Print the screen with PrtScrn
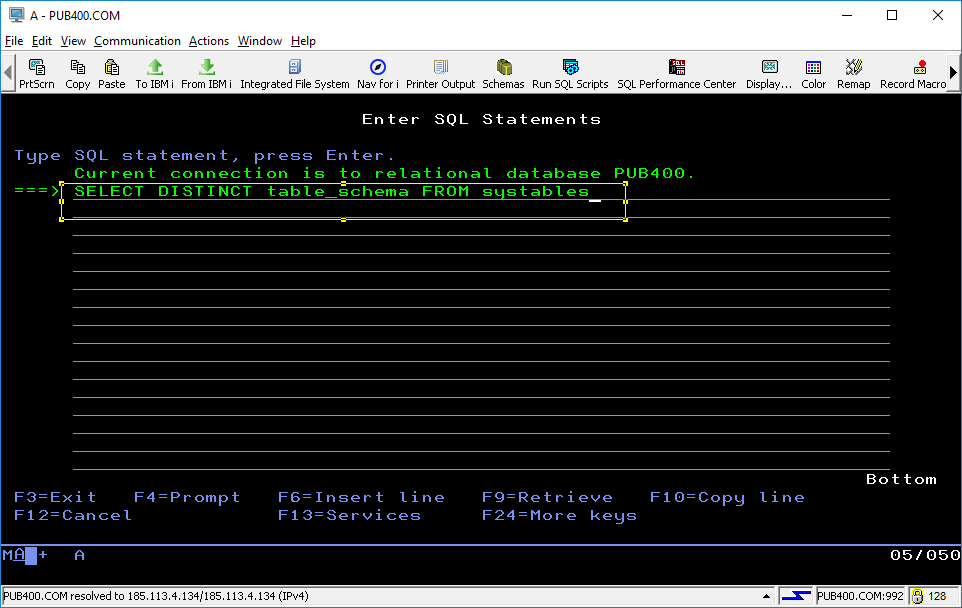Viewport: 962px width, 608px height. coord(36,71)
